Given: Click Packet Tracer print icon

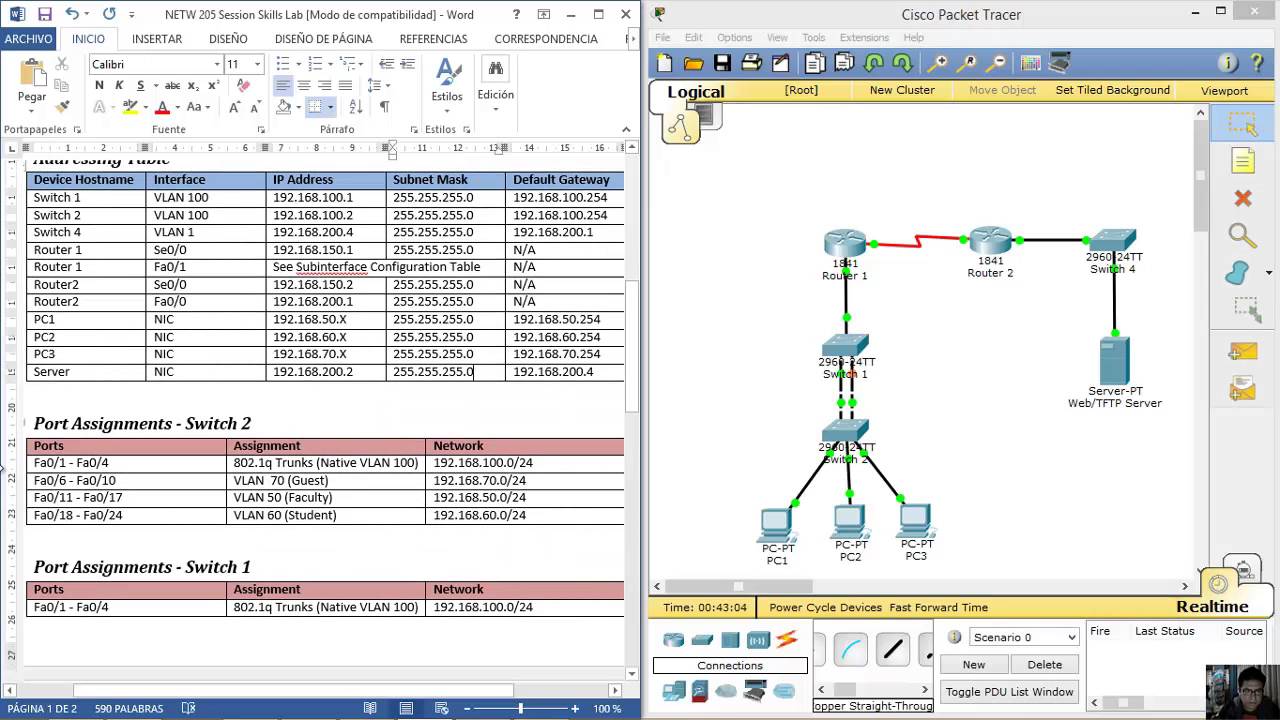Looking at the screenshot, I should (751, 63).
